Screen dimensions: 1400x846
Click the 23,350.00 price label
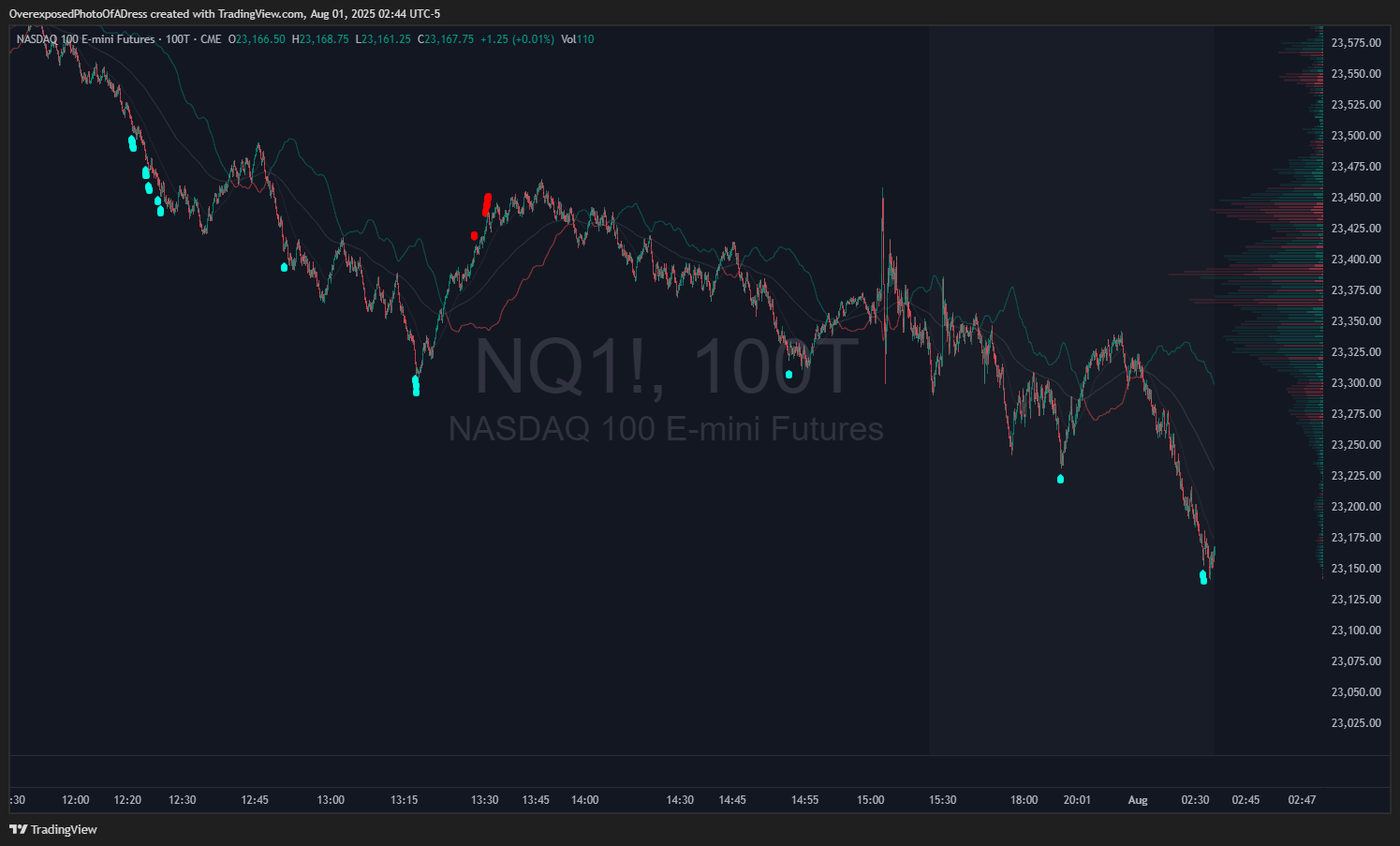pos(1356,321)
